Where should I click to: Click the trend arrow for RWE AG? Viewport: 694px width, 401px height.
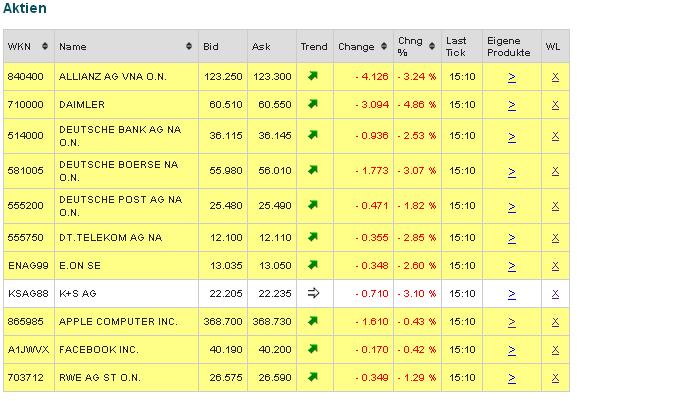point(313,377)
